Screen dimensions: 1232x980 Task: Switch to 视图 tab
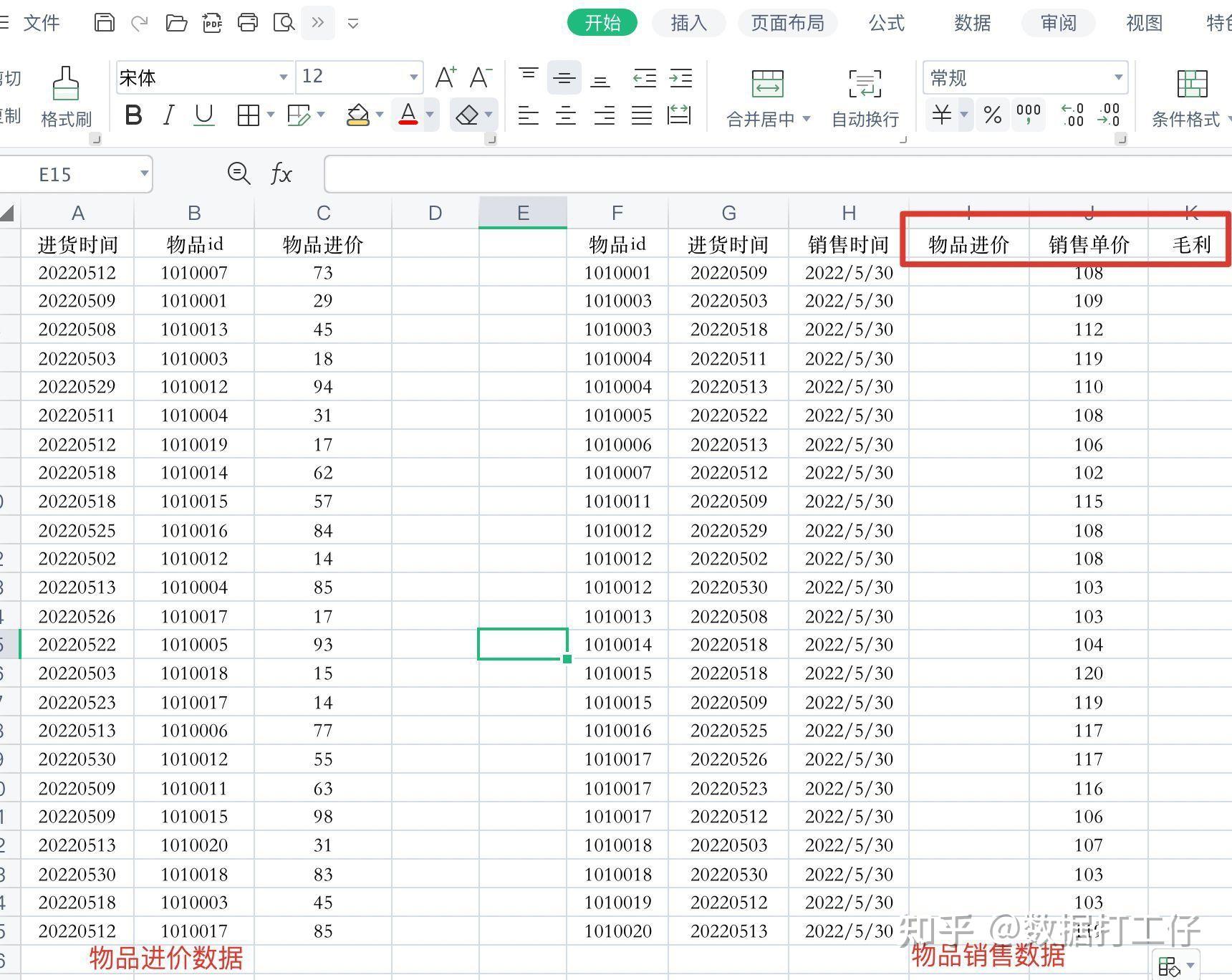1145,23
